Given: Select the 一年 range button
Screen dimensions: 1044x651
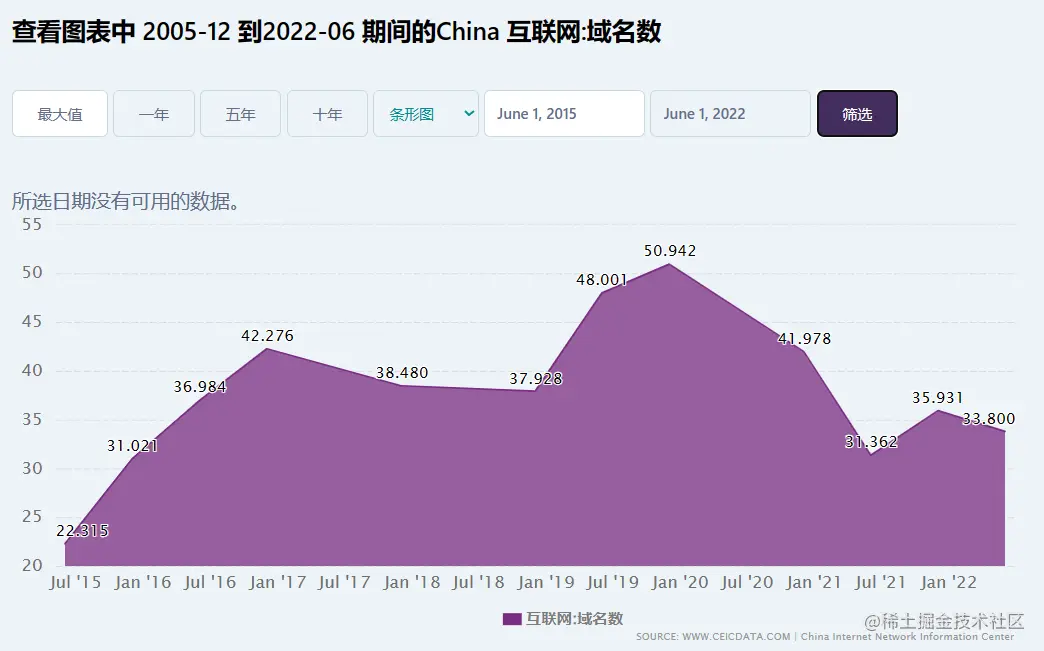Looking at the screenshot, I should click(154, 114).
